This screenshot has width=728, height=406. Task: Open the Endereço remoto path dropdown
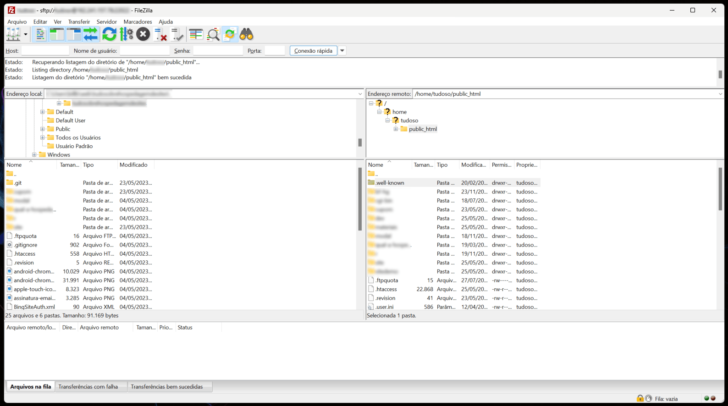720,94
